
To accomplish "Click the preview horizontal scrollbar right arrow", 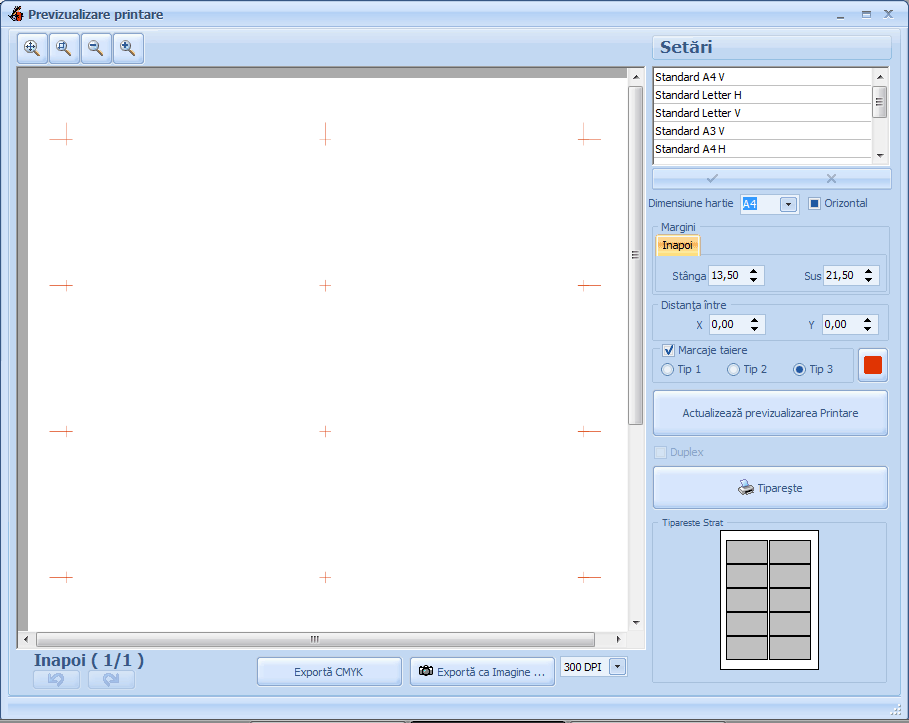I will pos(619,640).
